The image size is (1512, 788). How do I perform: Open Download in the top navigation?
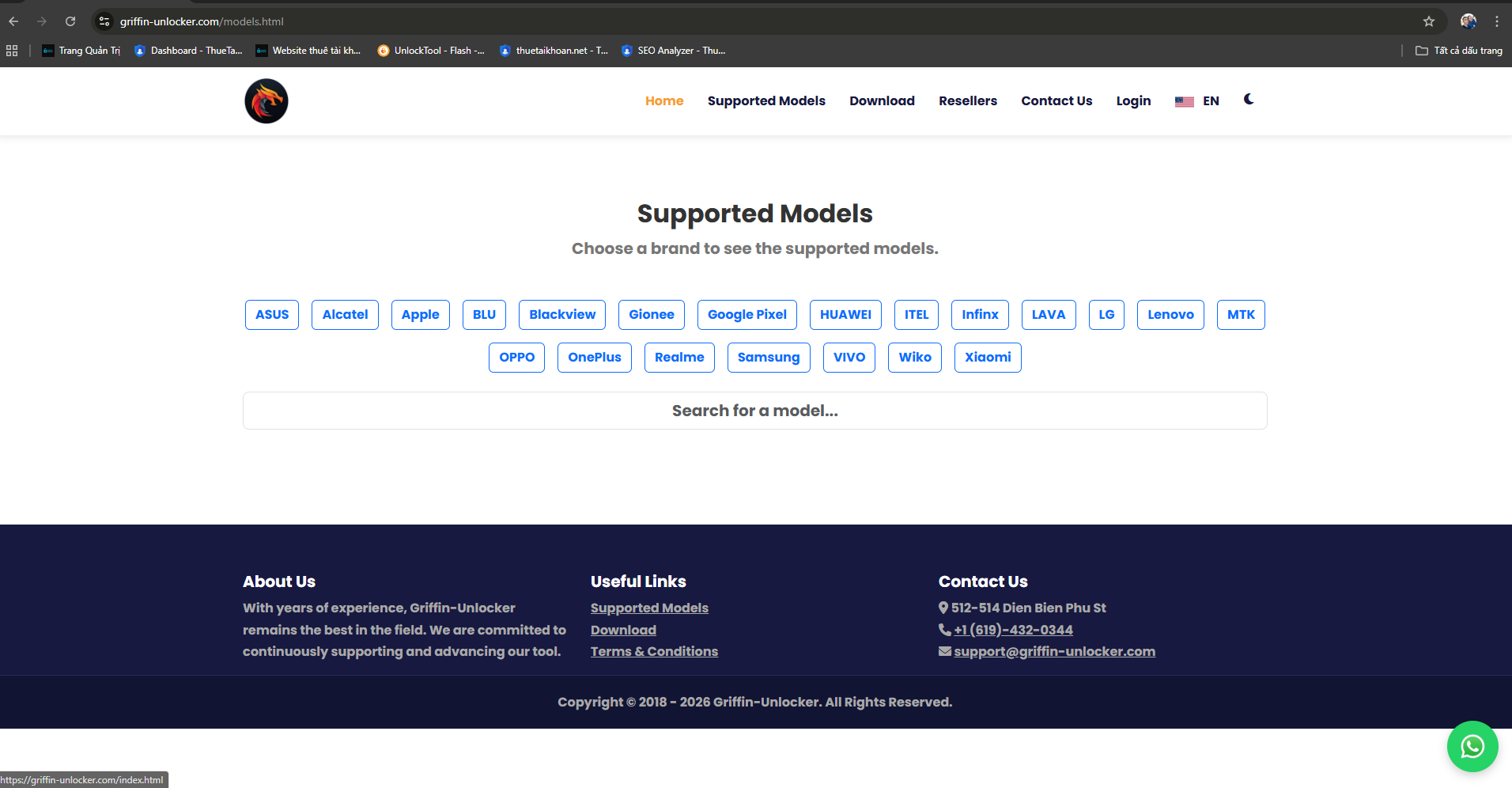click(882, 101)
